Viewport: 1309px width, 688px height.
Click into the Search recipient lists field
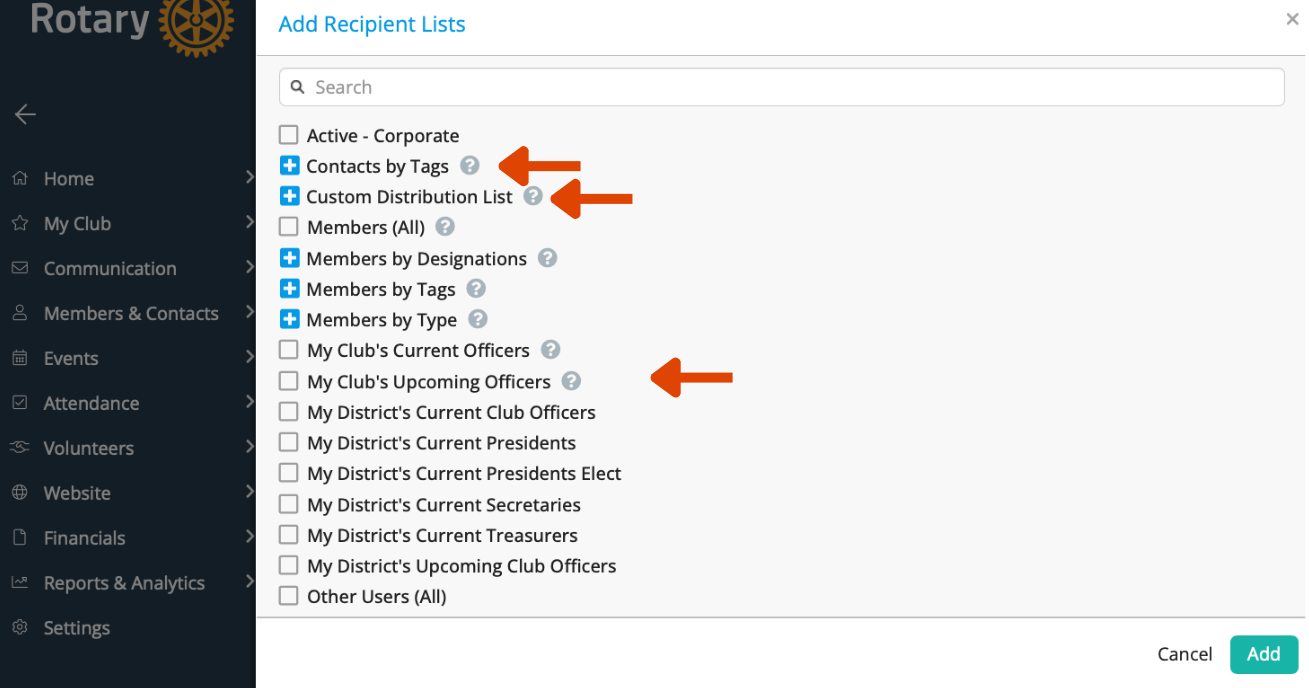(x=782, y=87)
